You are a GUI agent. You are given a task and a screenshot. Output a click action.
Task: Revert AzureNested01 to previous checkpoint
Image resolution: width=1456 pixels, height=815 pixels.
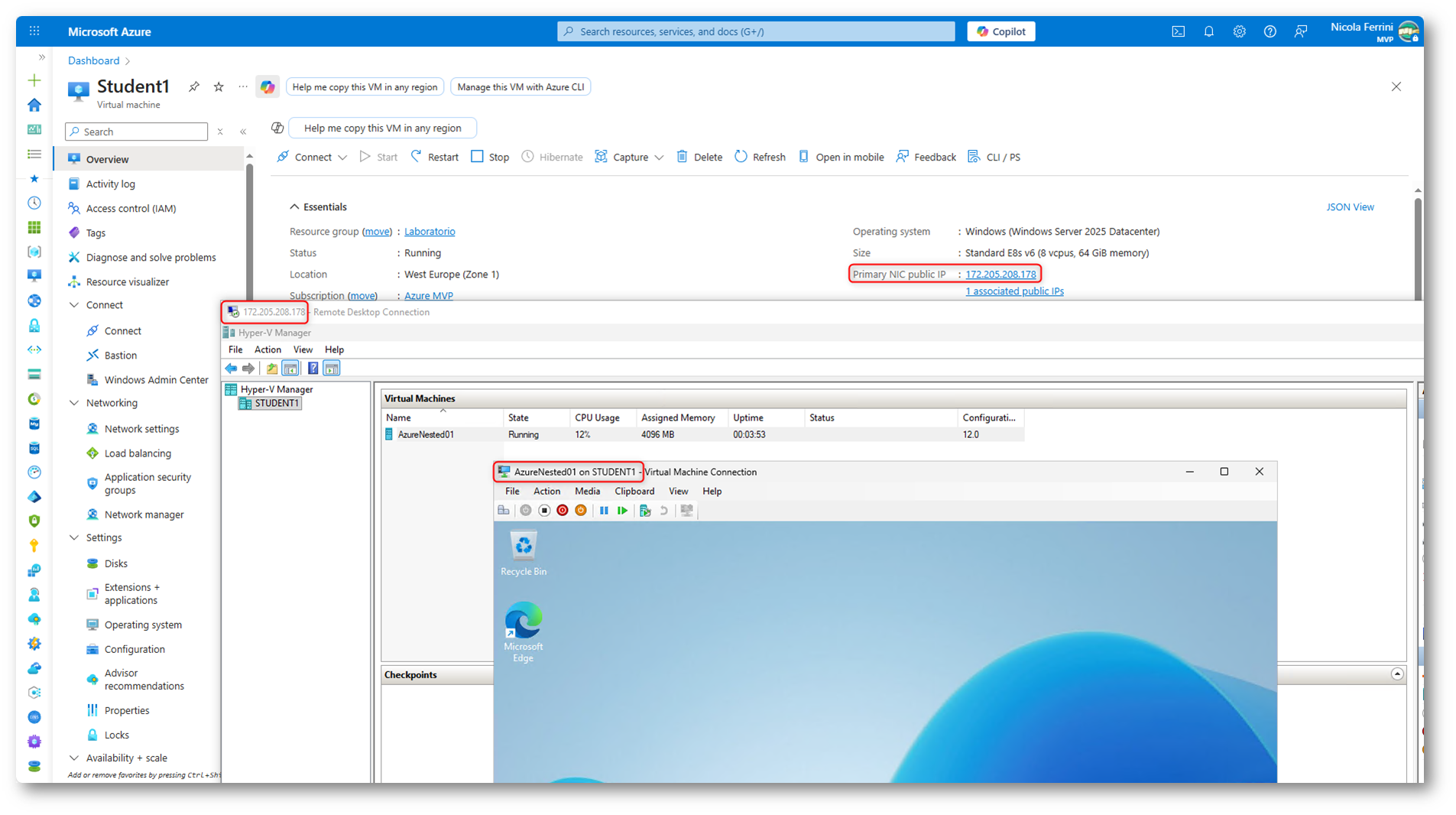point(663,511)
